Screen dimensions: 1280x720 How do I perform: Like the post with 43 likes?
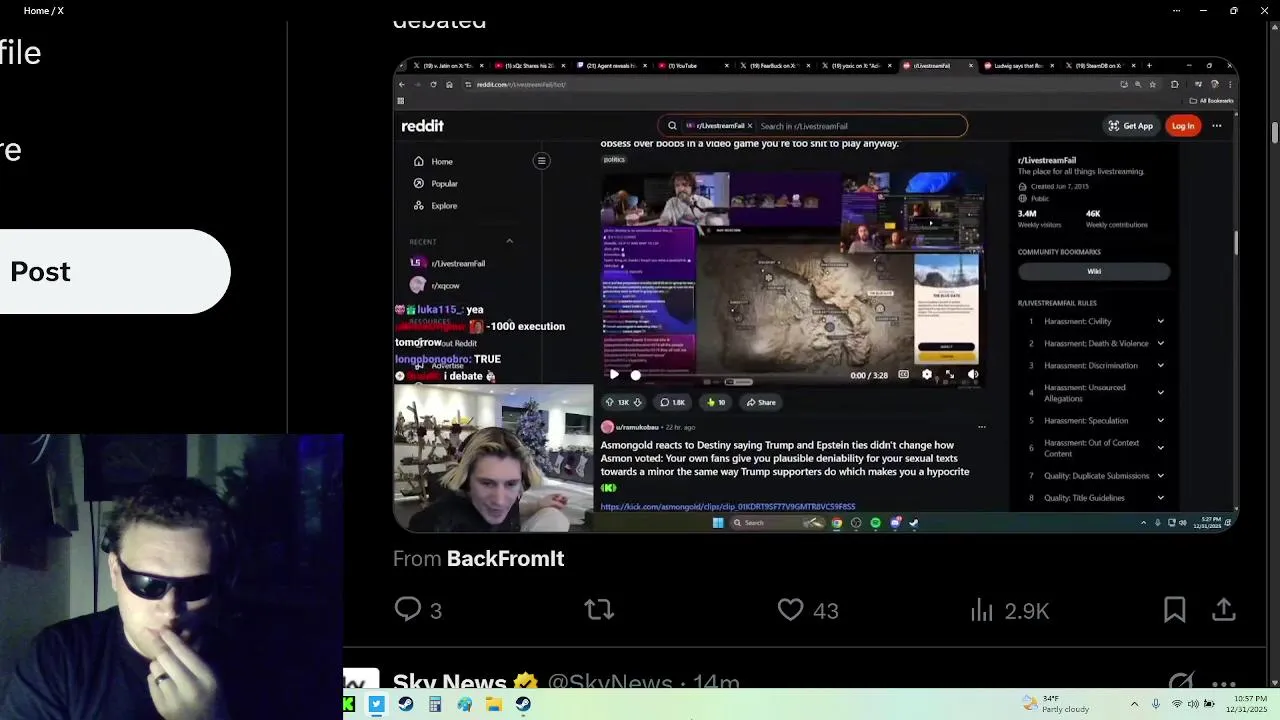click(790, 609)
